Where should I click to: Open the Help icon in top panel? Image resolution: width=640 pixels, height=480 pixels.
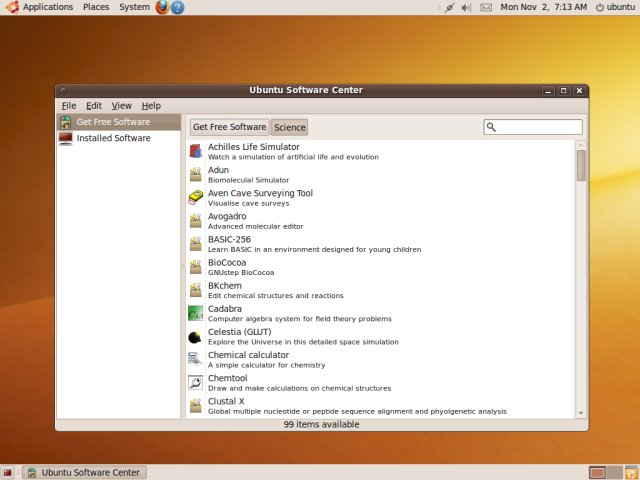pyautogui.click(x=178, y=7)
